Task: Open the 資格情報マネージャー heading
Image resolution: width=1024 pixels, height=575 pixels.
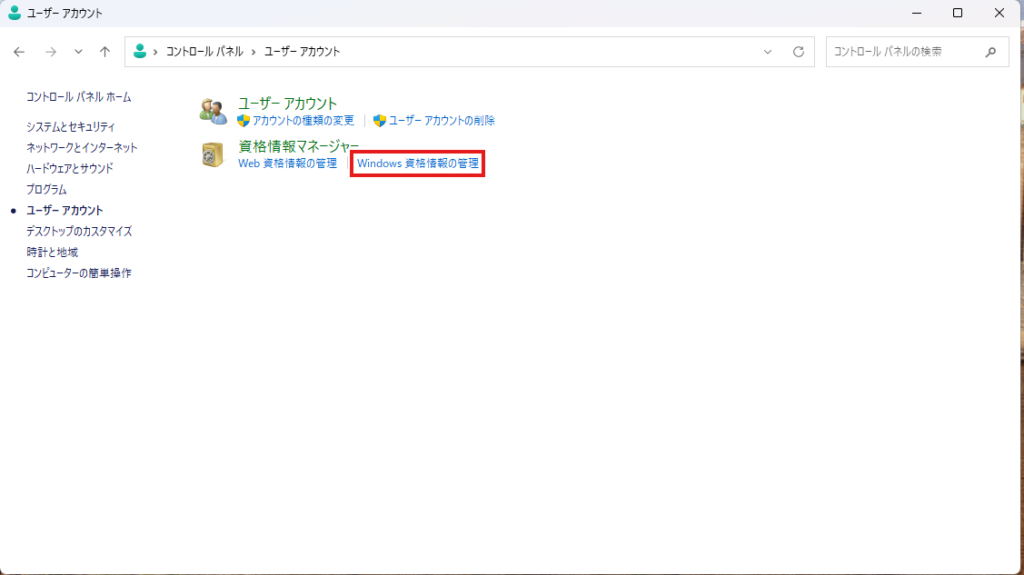Action: pos(298,146)
